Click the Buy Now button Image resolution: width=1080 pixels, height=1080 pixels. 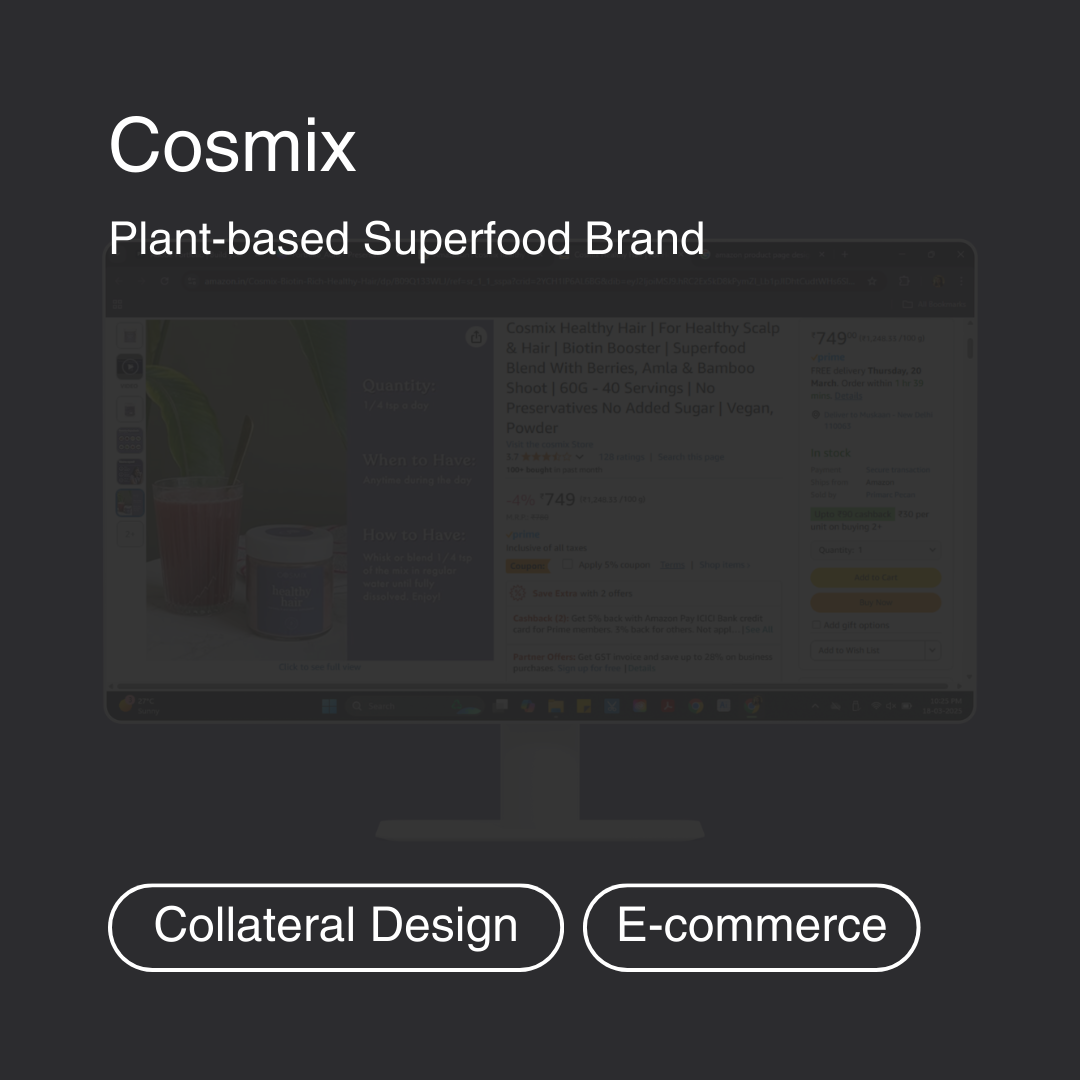875,602
